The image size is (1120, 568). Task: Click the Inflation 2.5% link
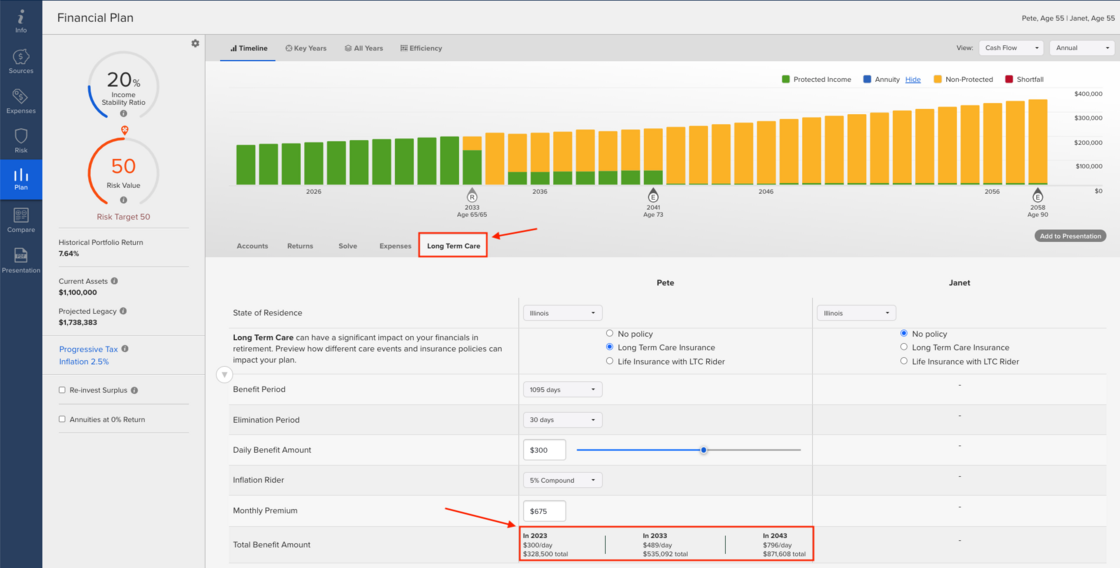point(84,362)
